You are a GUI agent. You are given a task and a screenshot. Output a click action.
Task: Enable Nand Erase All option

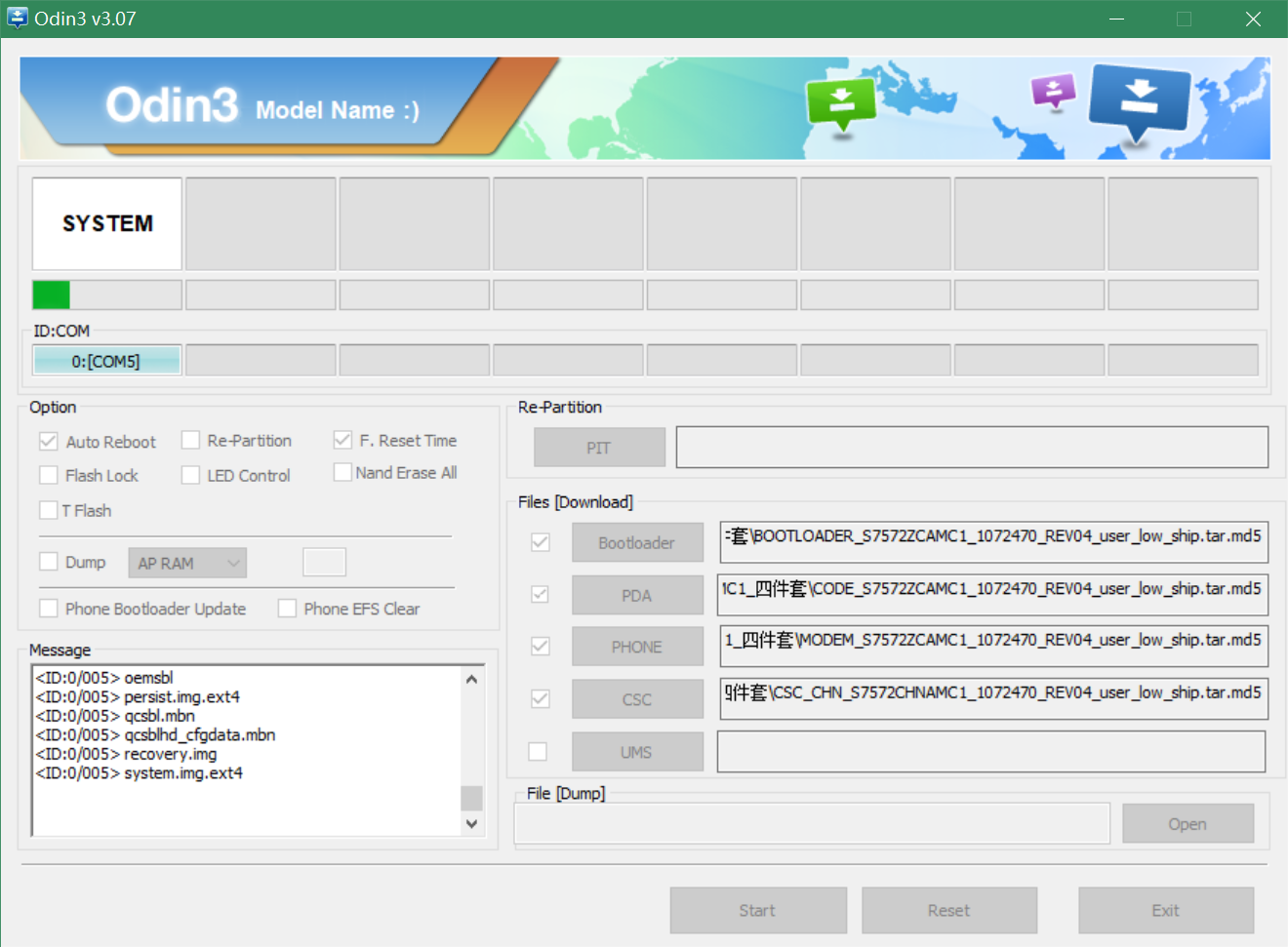click(342, 473)
